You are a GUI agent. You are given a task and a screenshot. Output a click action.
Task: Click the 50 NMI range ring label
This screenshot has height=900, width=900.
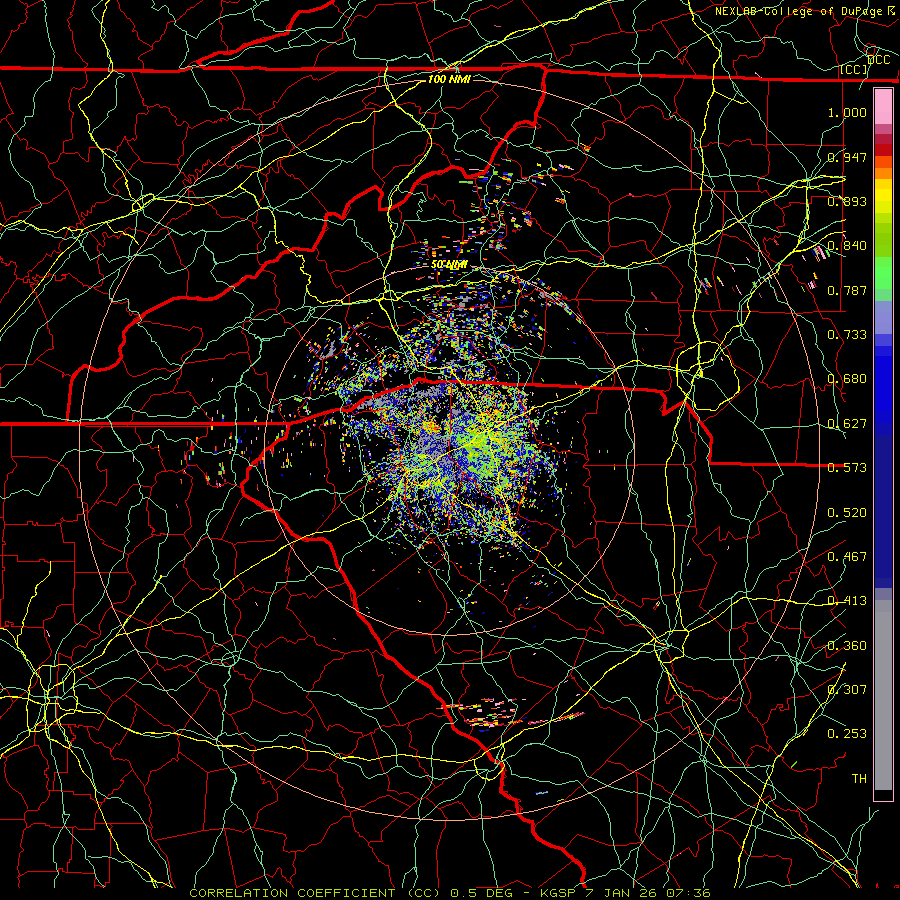449,265
